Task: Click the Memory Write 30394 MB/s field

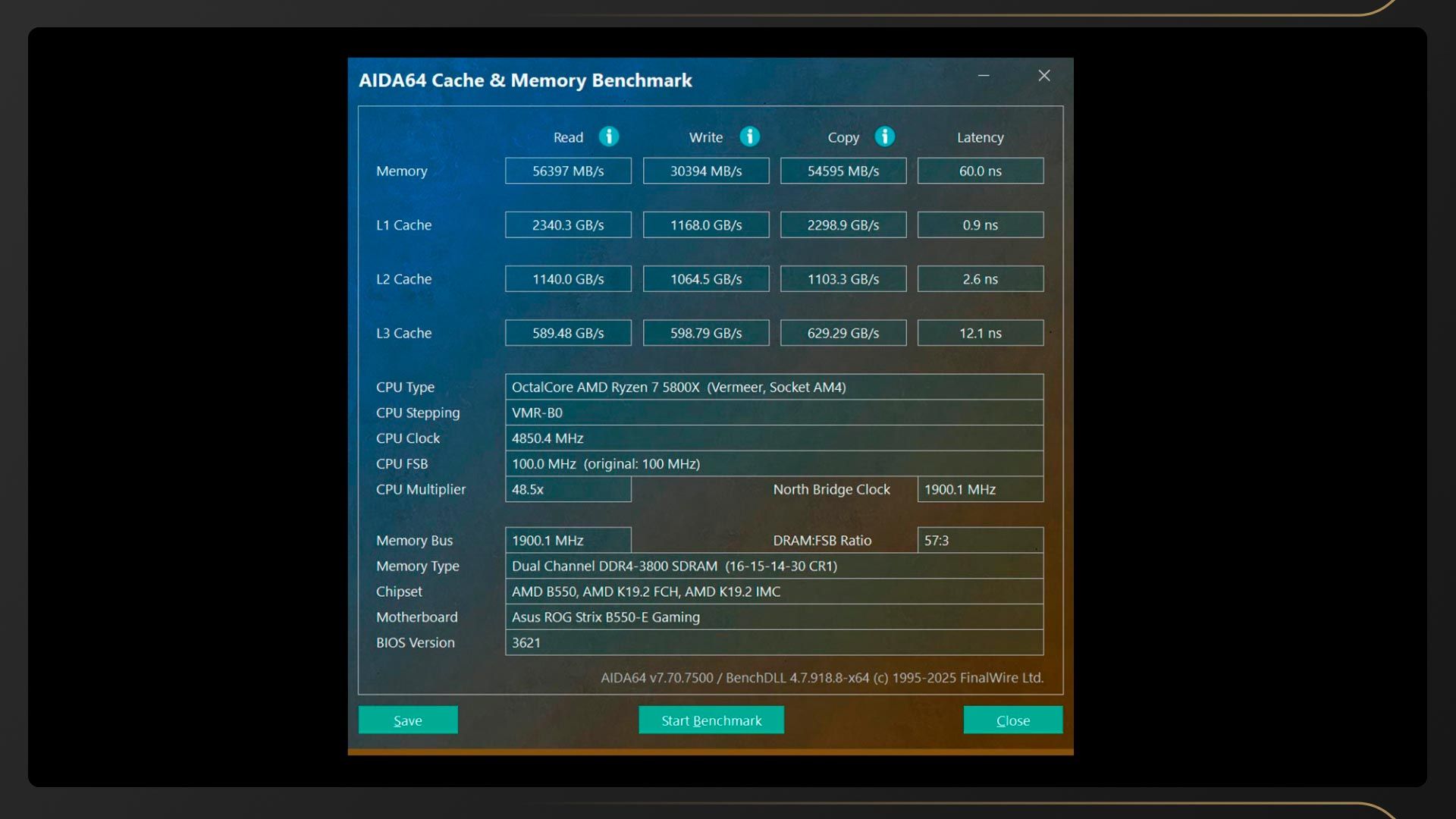Action: point(706,171)
